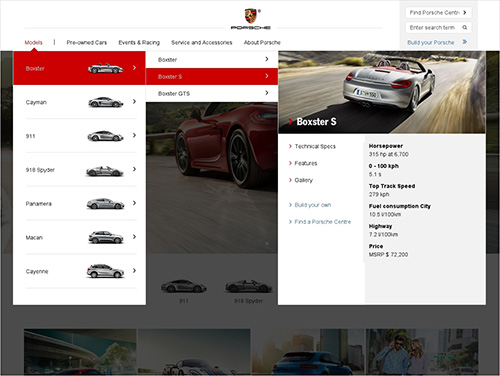The image size is (500, 376).
Task: Expand the Panamera row chevron
Action: 134,203
